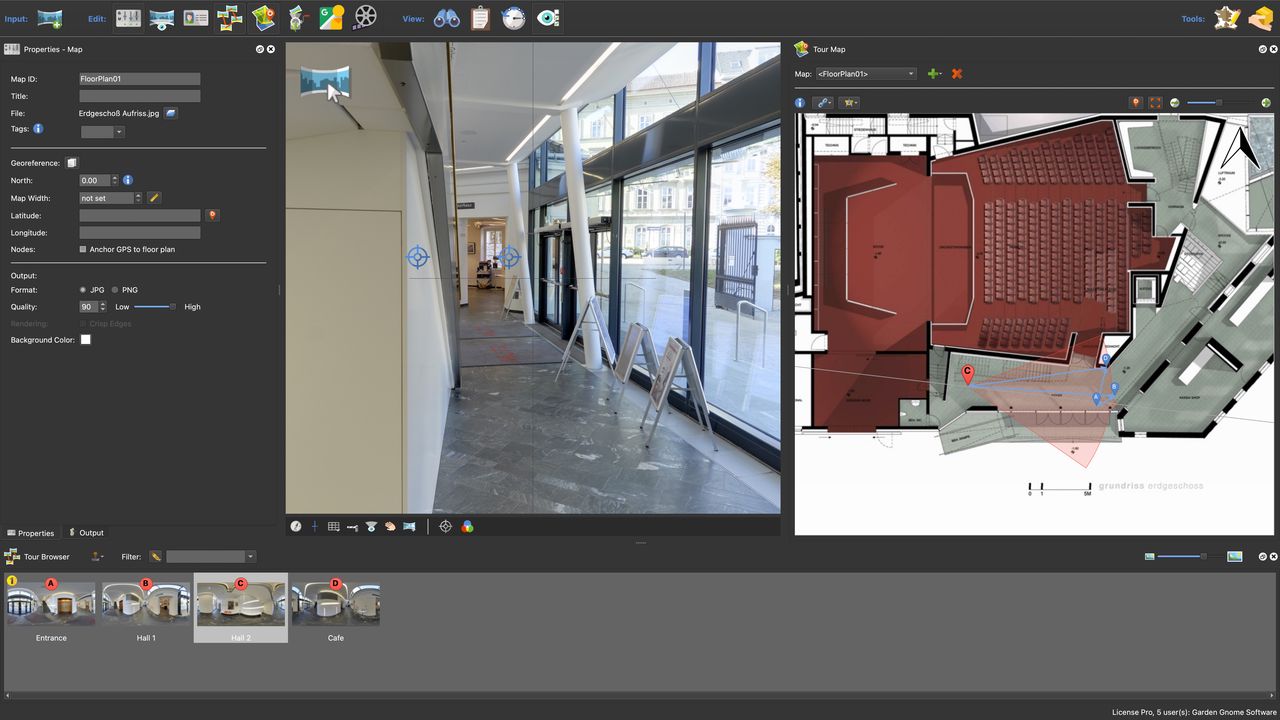Open the binoculars view icon

tap(446, 18)
